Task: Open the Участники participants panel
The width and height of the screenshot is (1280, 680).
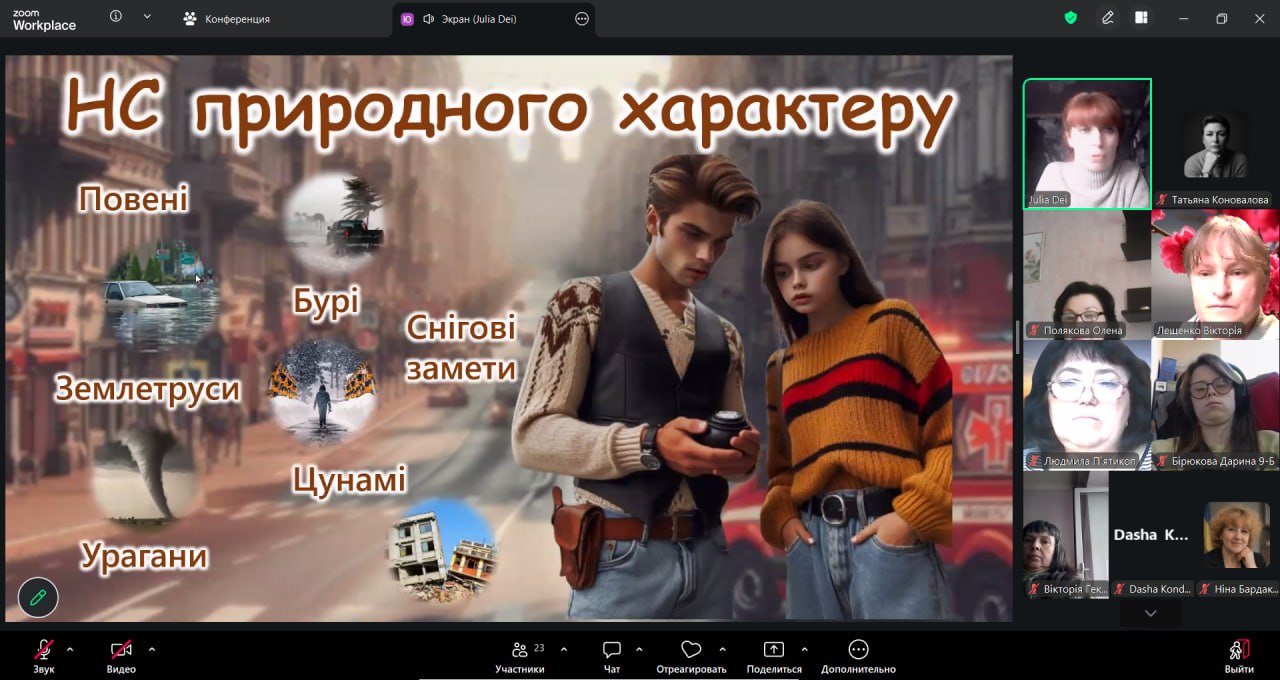Action: [519, 650]
